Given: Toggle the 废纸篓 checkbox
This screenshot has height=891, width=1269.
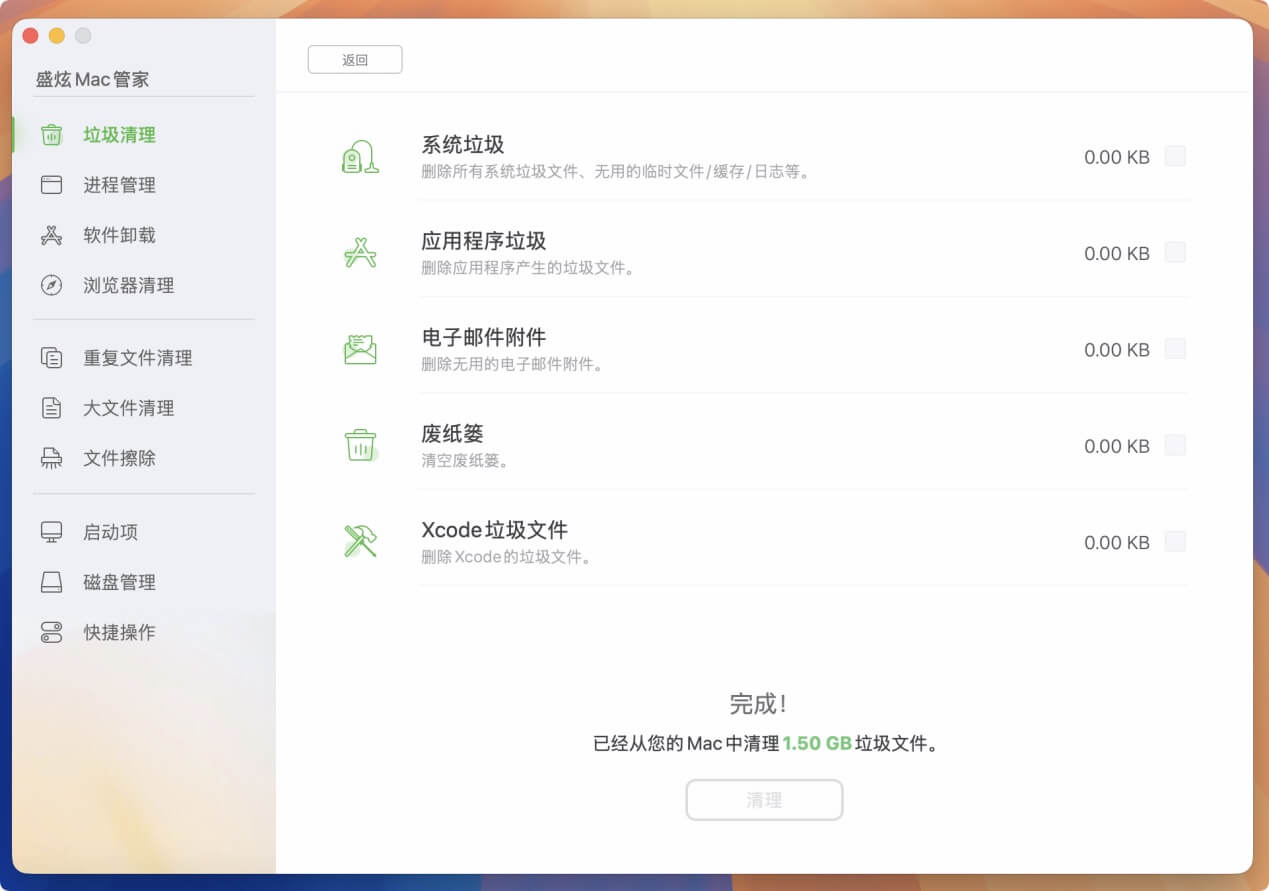Looking at the screenshot, I should coord(1175,446).
